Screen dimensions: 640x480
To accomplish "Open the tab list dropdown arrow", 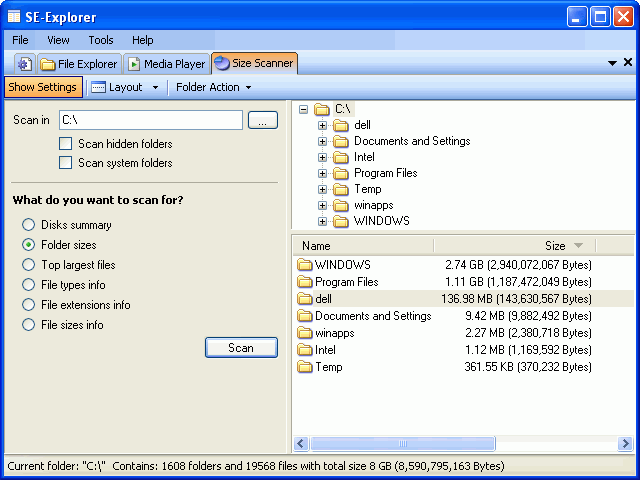I will pos(612,63).
